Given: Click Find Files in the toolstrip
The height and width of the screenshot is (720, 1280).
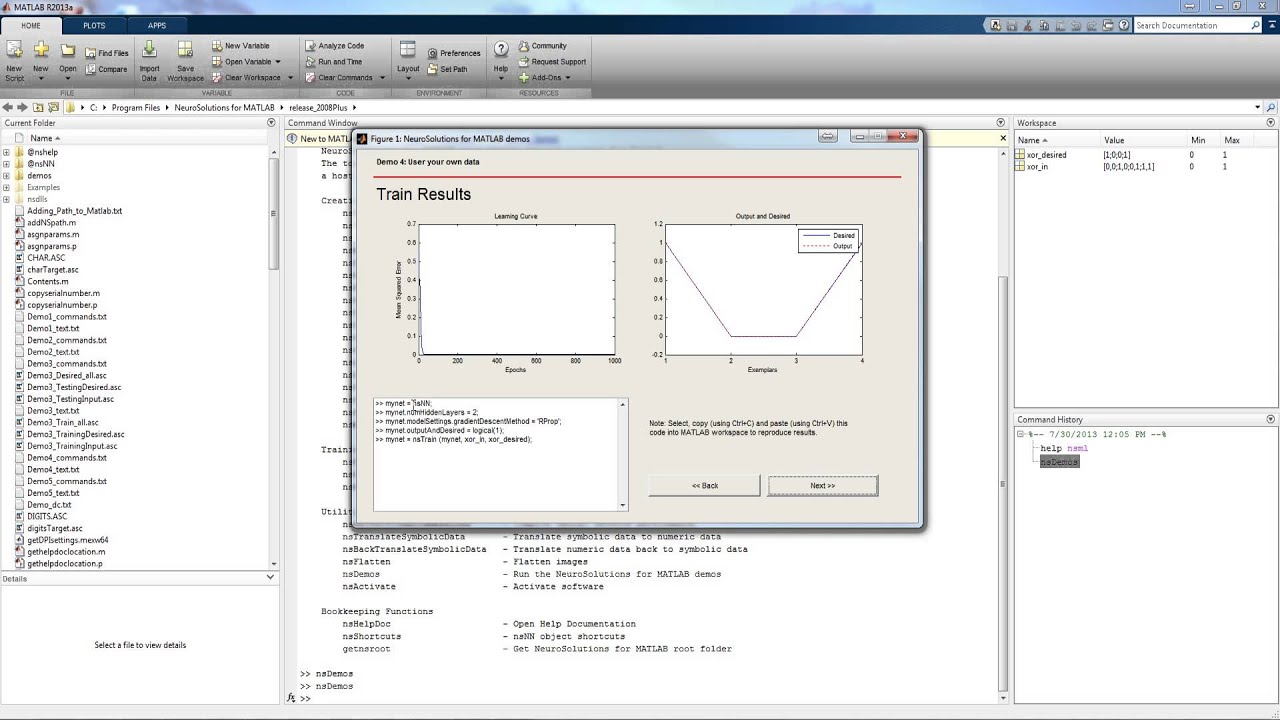Looking at the screenshot, I should (106, 53).
